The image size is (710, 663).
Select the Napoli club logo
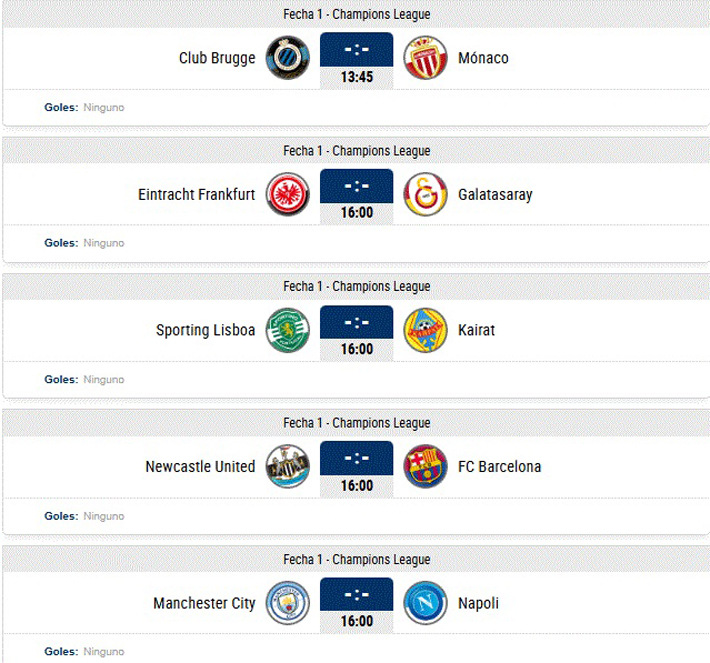coord(425,604)
